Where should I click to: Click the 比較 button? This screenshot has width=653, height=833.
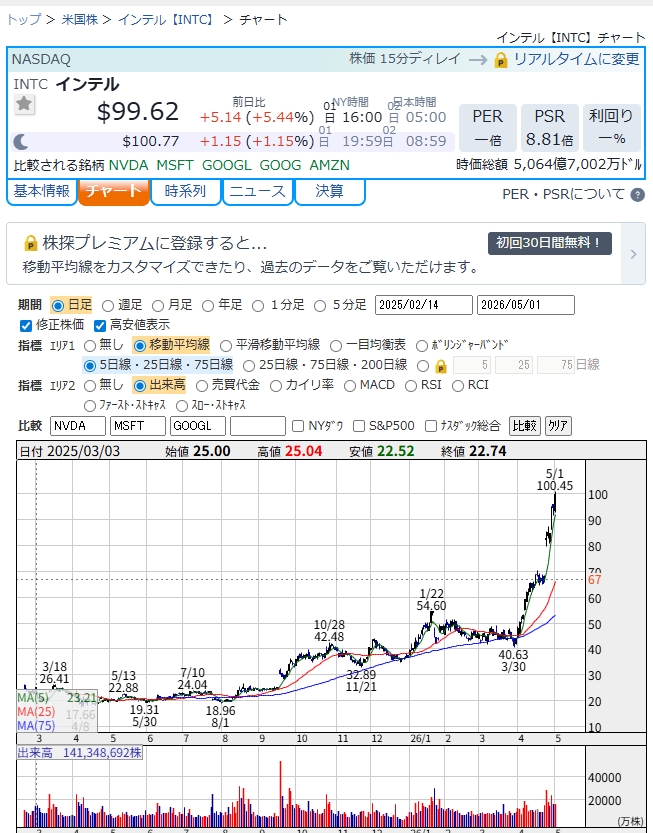click(525, 426)
